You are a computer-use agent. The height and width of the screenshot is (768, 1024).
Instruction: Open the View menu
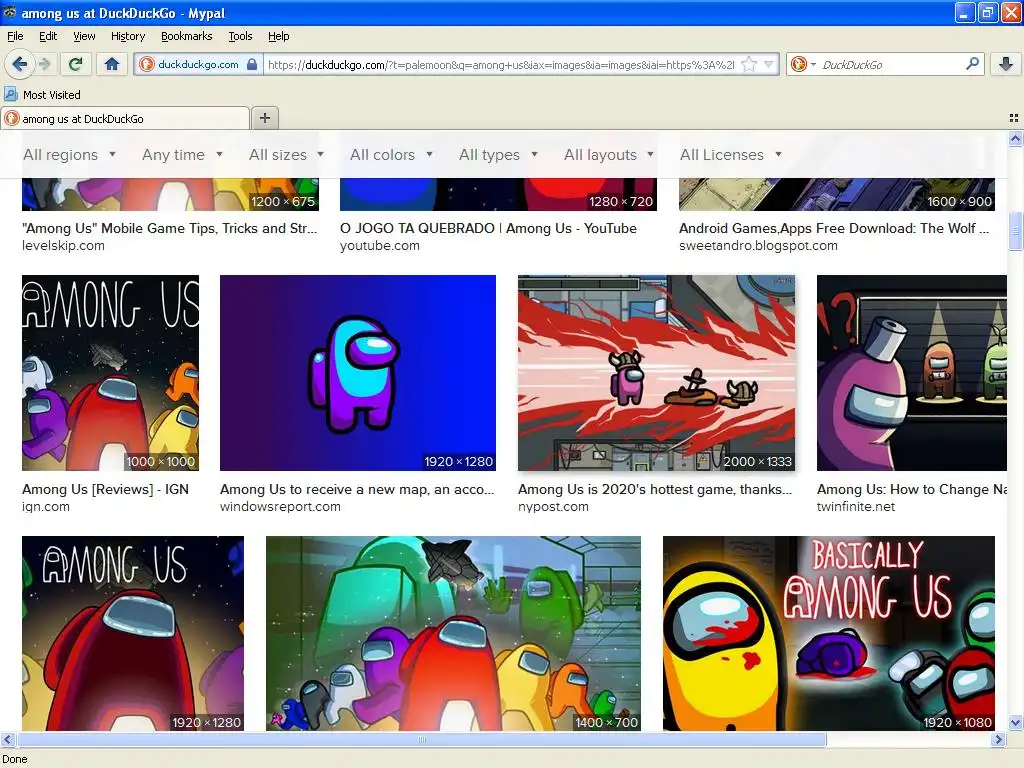pyautogui.click(x=84, y=36)
